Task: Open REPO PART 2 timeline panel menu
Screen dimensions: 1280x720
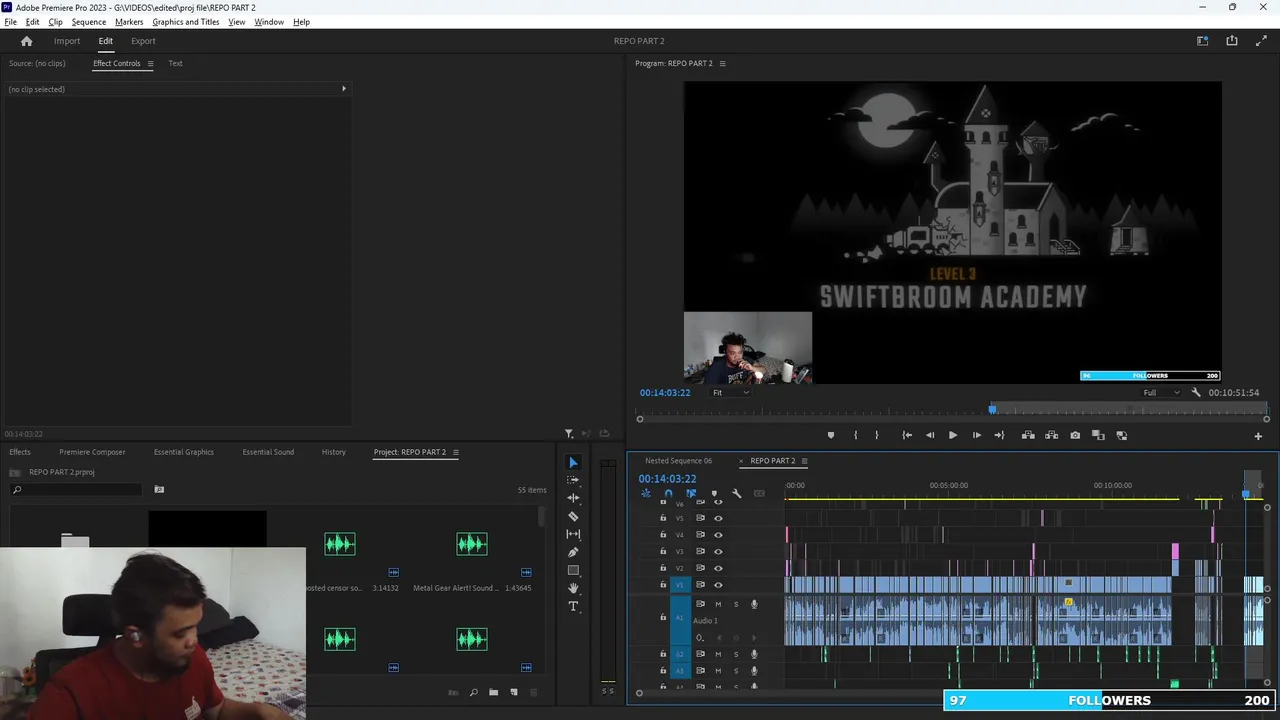Action: 804,461
